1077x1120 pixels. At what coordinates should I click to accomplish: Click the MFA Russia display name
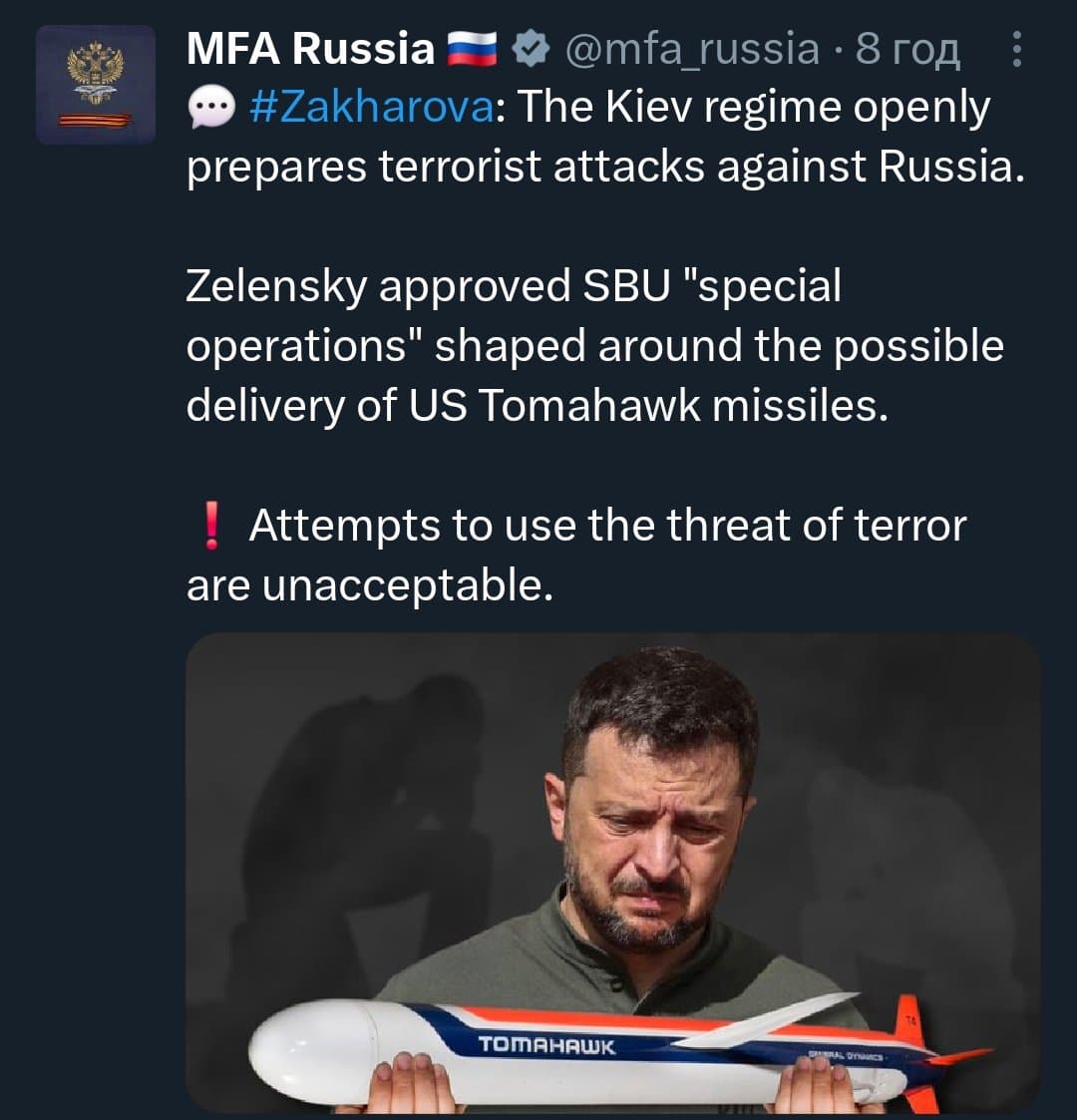310,48
